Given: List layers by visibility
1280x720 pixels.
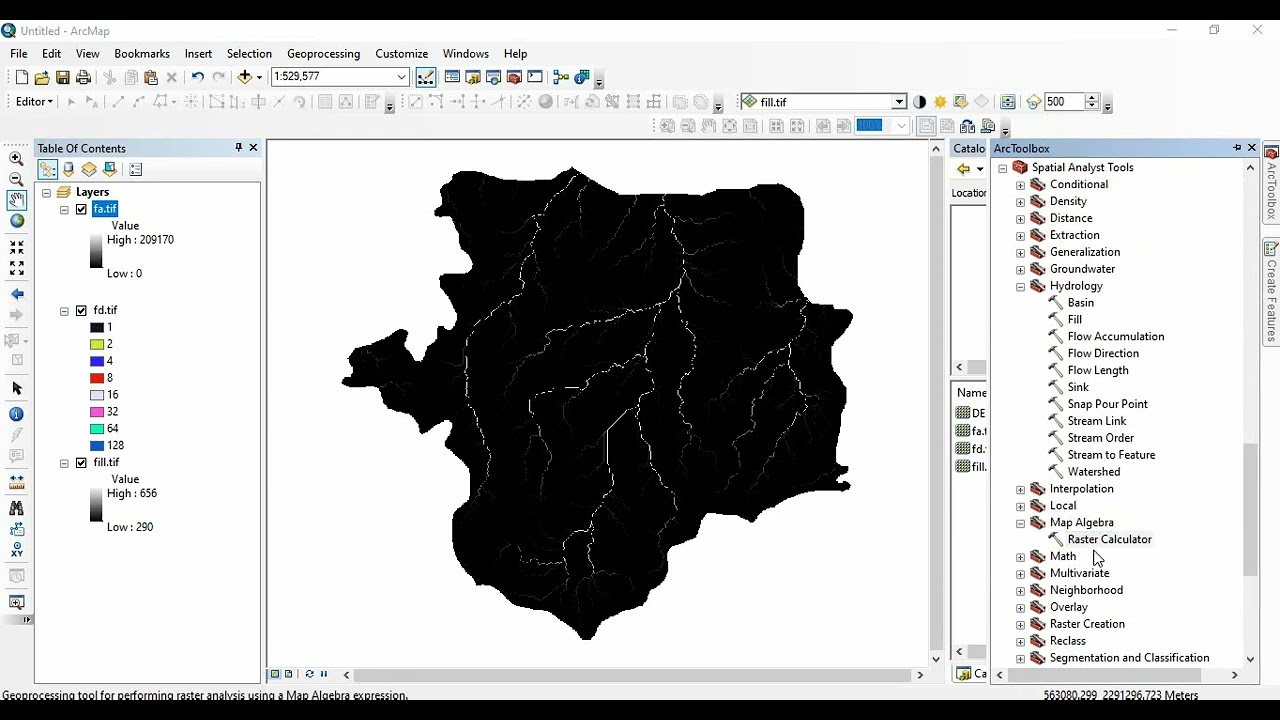Looking at the screenshot, I should click(x=89, y=170).
